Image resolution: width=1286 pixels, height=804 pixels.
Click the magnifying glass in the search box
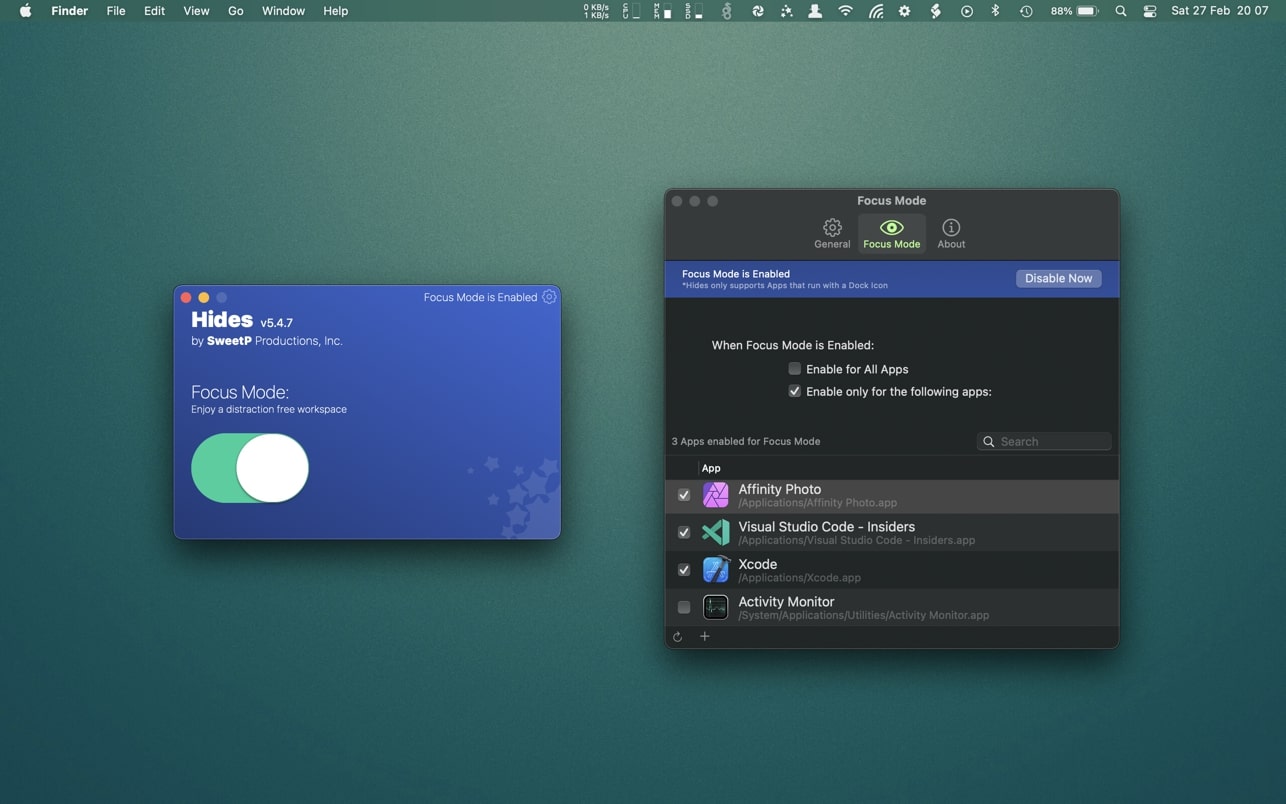(988, 441)
